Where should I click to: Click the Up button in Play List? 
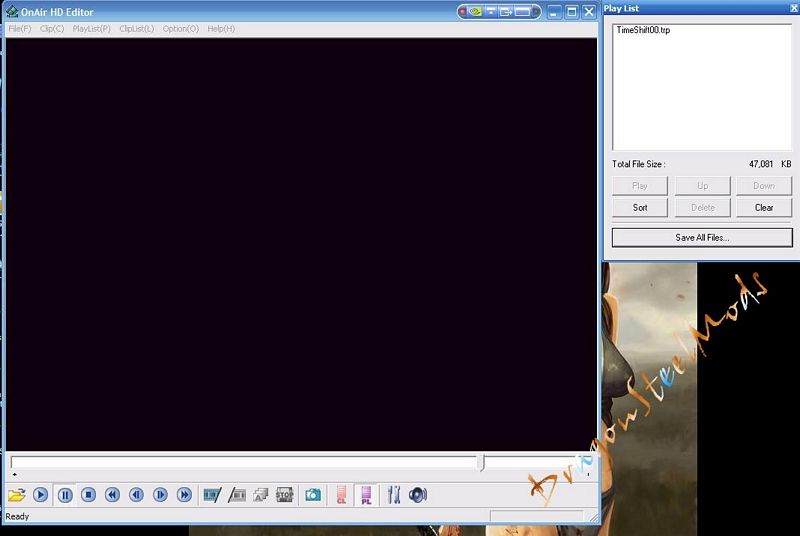[x=703, y=186]
